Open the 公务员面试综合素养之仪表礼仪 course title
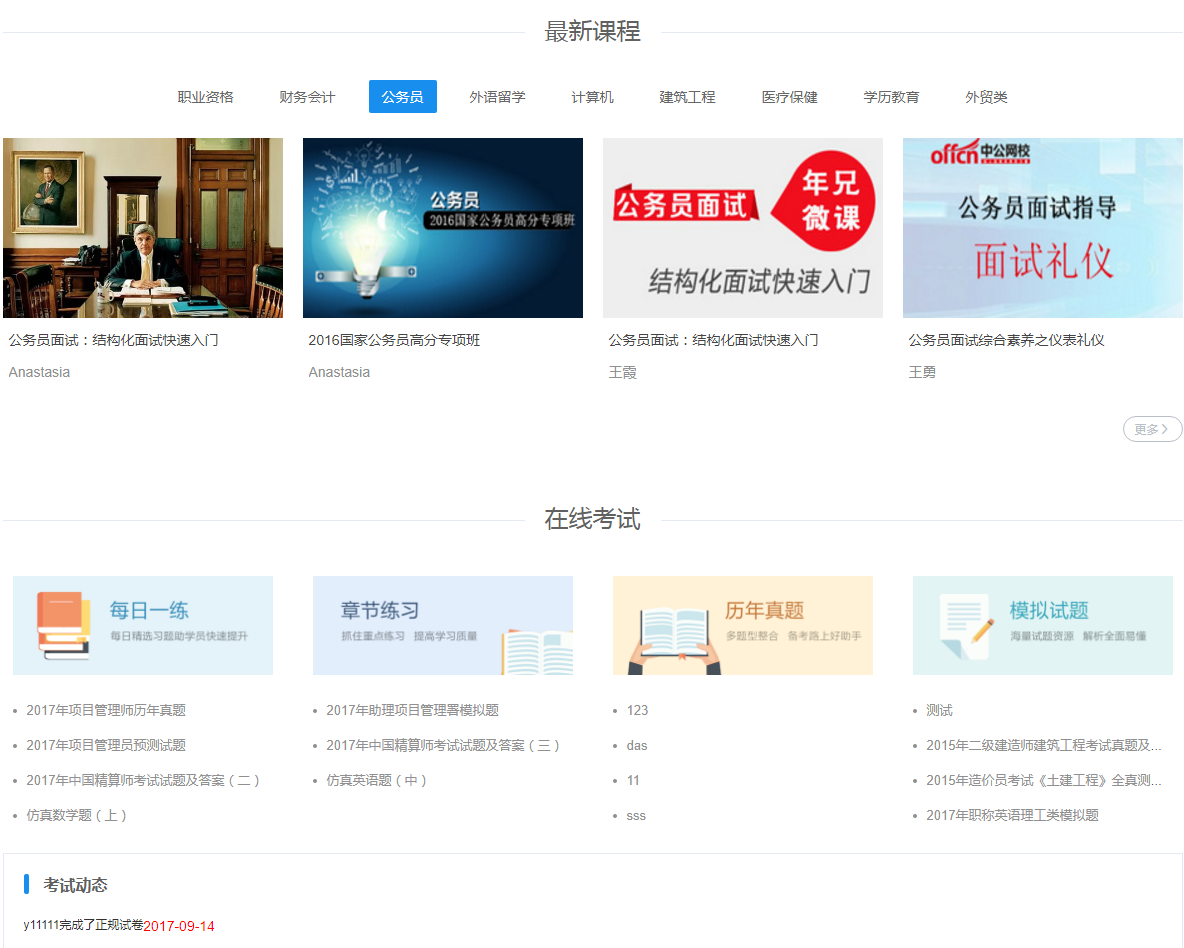1184x948 pixels. point(1006,340)
